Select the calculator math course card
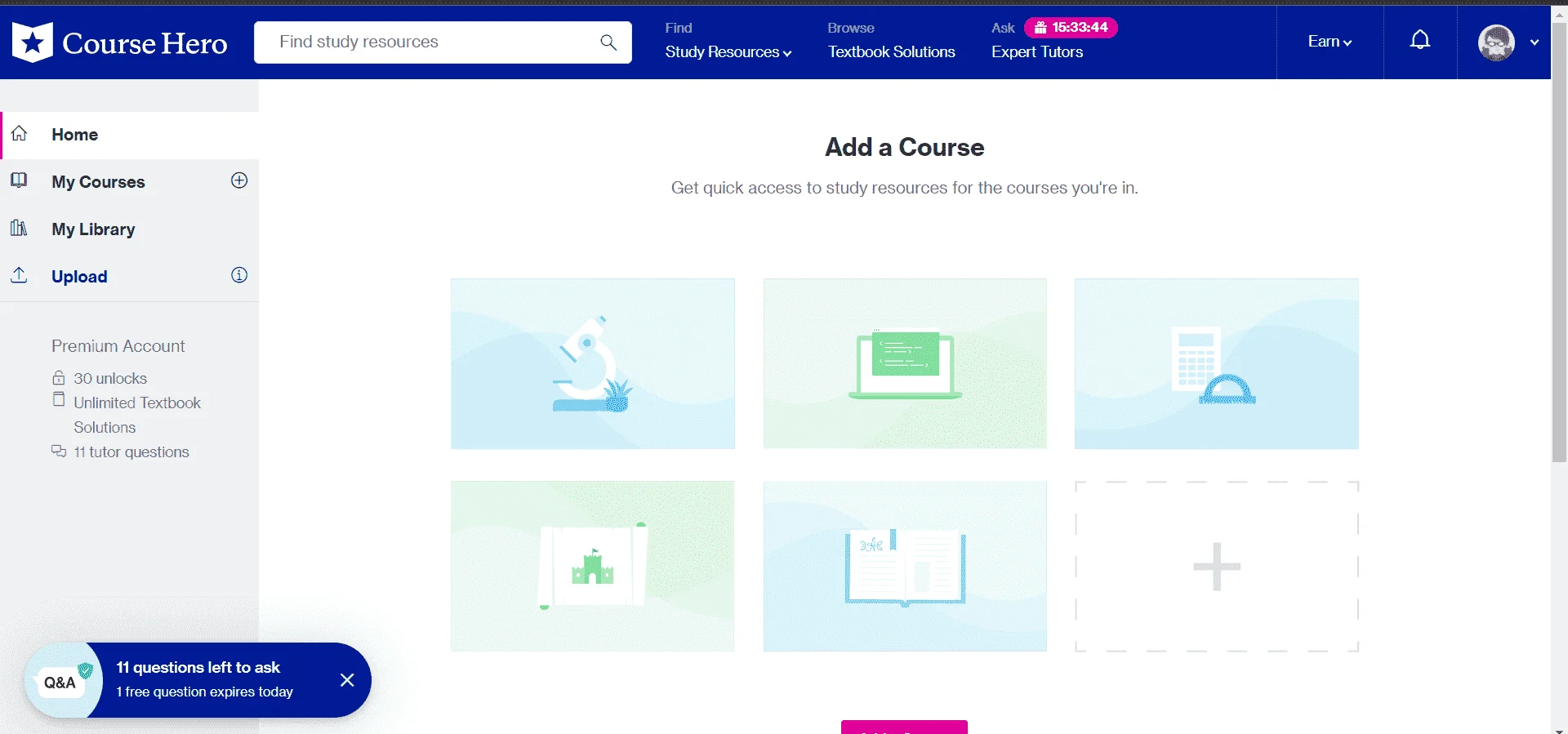1568x734 pixels. (x=1217, y=363)
